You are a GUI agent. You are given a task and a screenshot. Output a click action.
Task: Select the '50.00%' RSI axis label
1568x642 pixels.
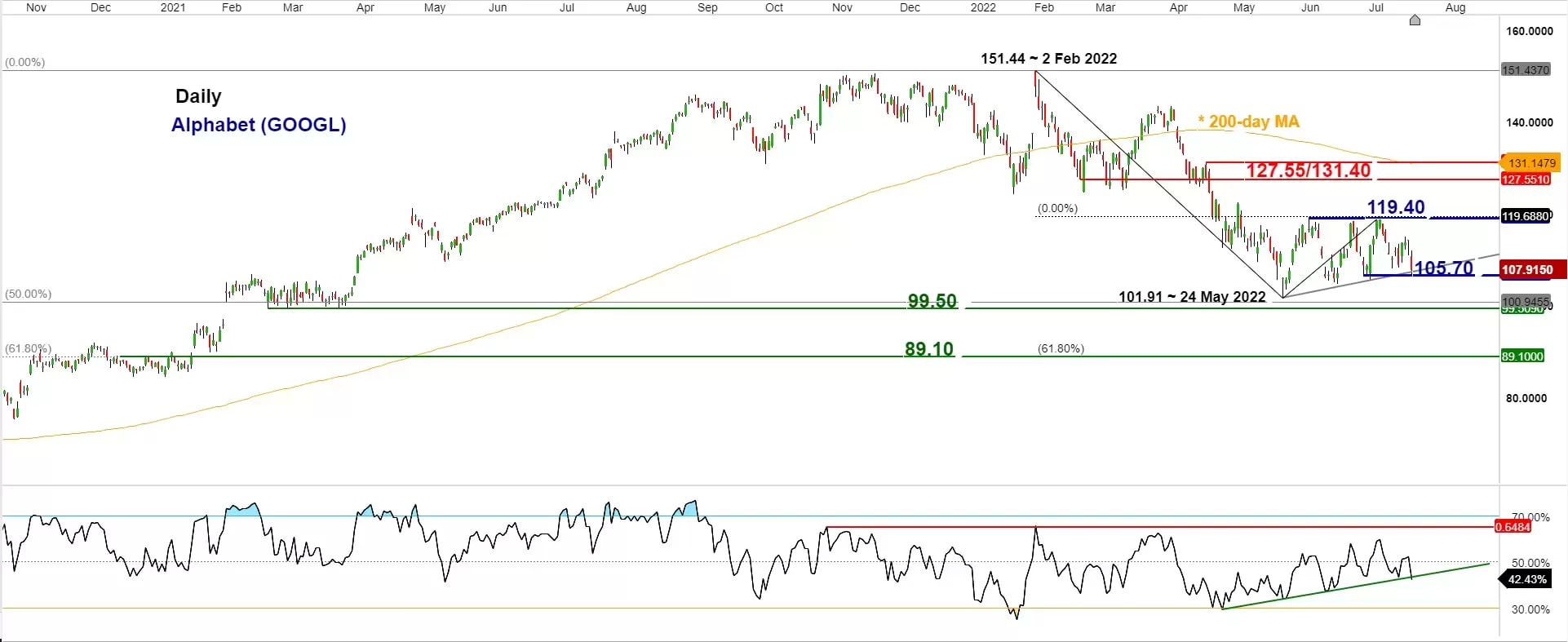tap(1530, 563)
